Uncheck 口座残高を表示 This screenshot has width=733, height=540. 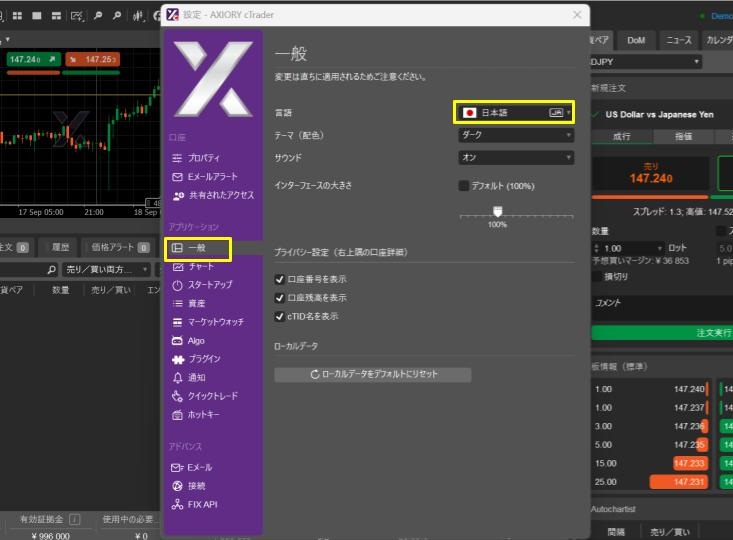pyautogui.click(x=280, y=298)
